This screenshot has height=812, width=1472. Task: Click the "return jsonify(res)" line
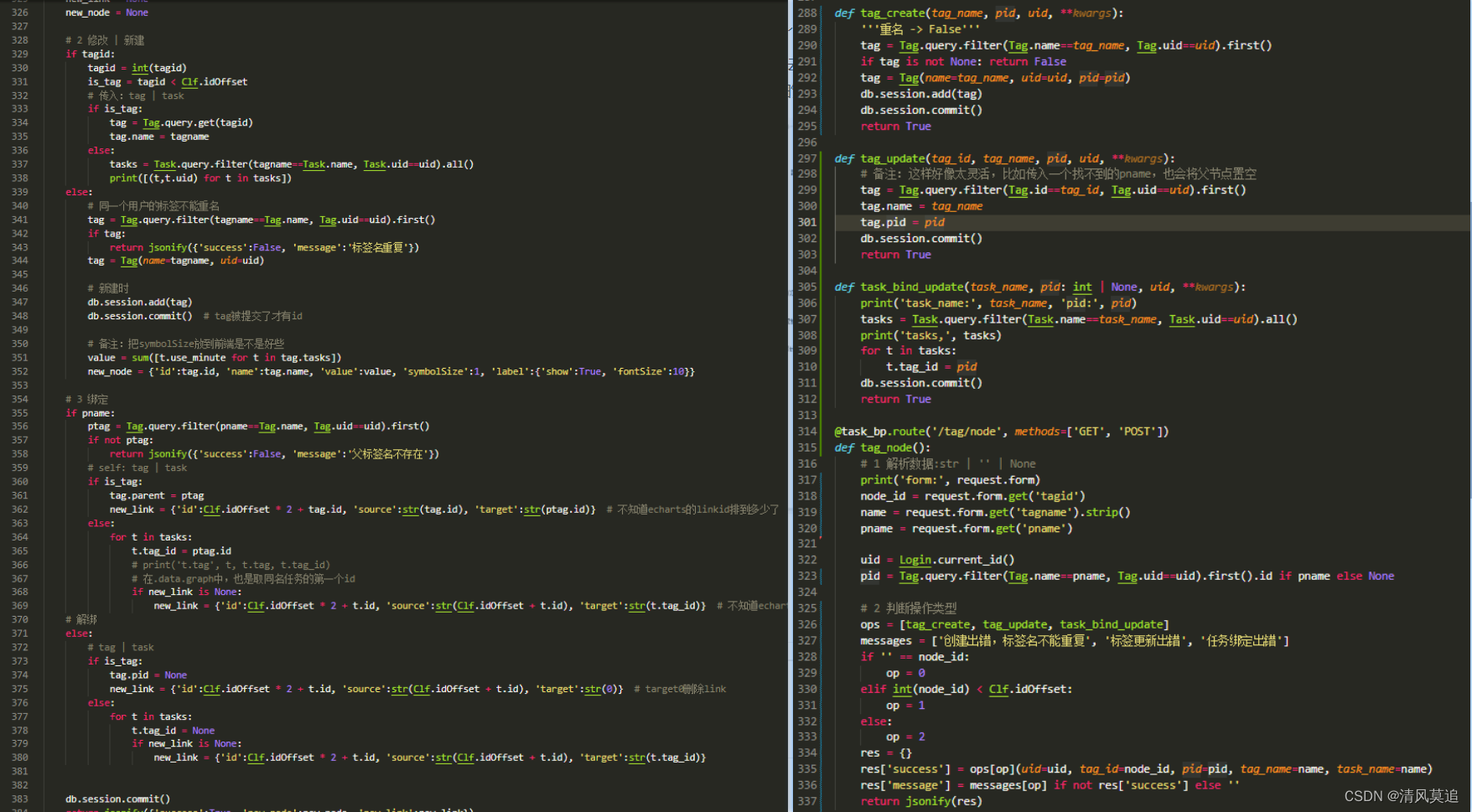[920, 801]
